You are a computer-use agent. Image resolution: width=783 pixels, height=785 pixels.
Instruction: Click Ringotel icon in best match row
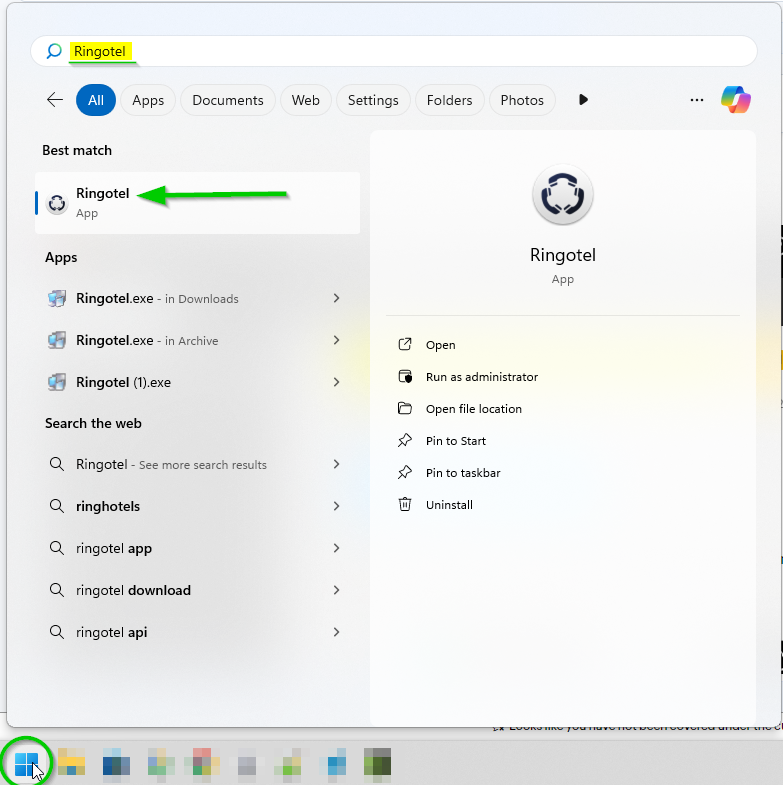point(57,203)
